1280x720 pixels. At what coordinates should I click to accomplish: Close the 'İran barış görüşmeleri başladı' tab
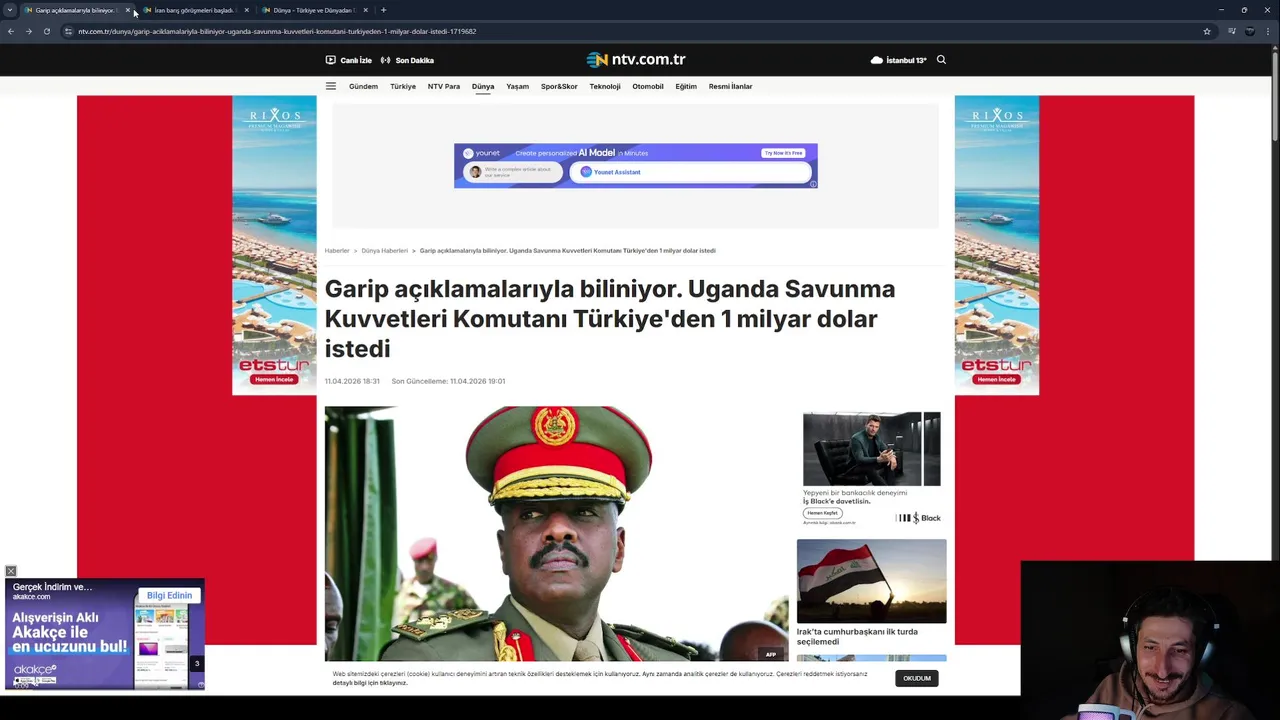[x=246, y=10]
